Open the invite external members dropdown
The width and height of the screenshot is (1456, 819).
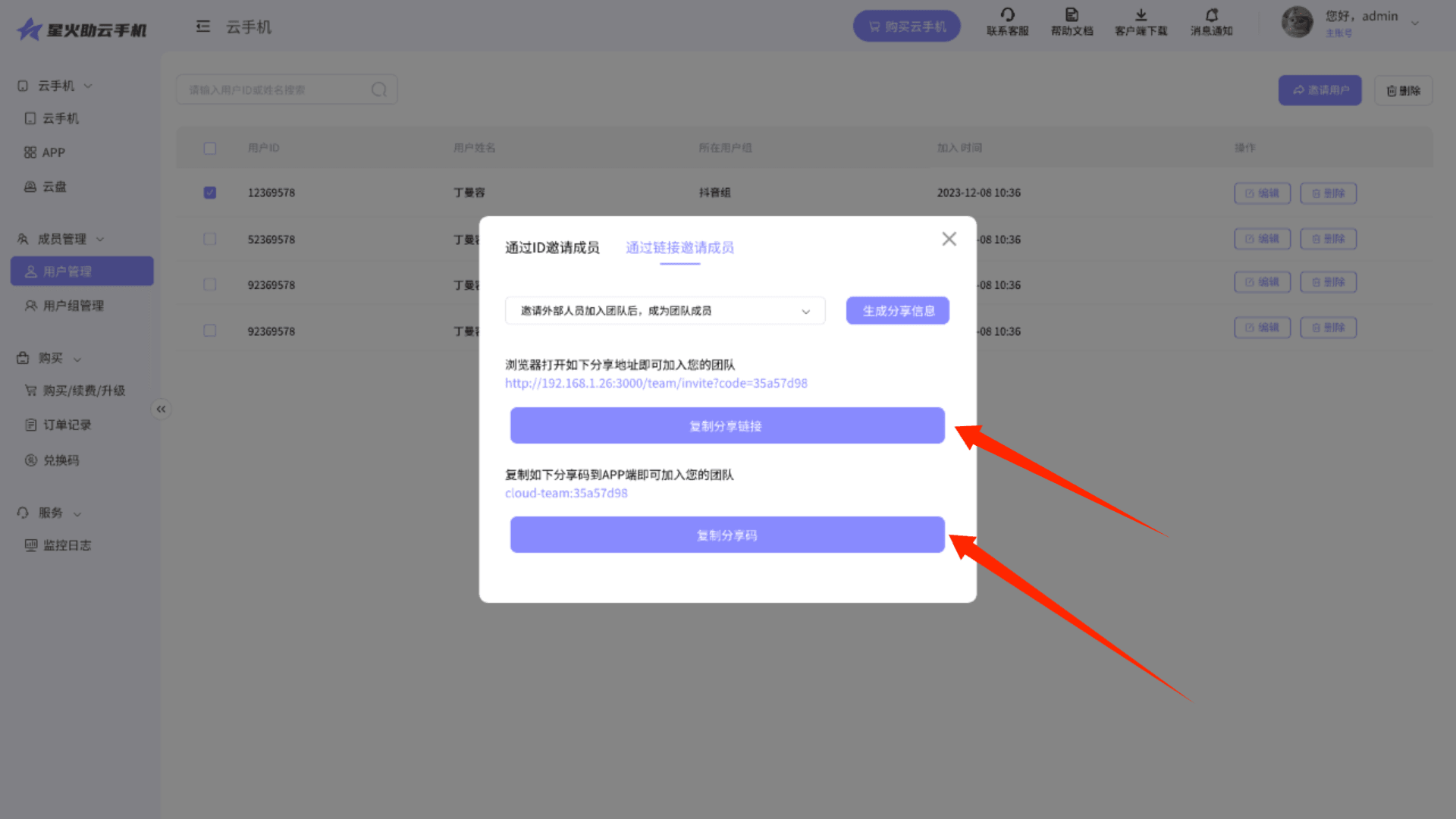[665, 311]
